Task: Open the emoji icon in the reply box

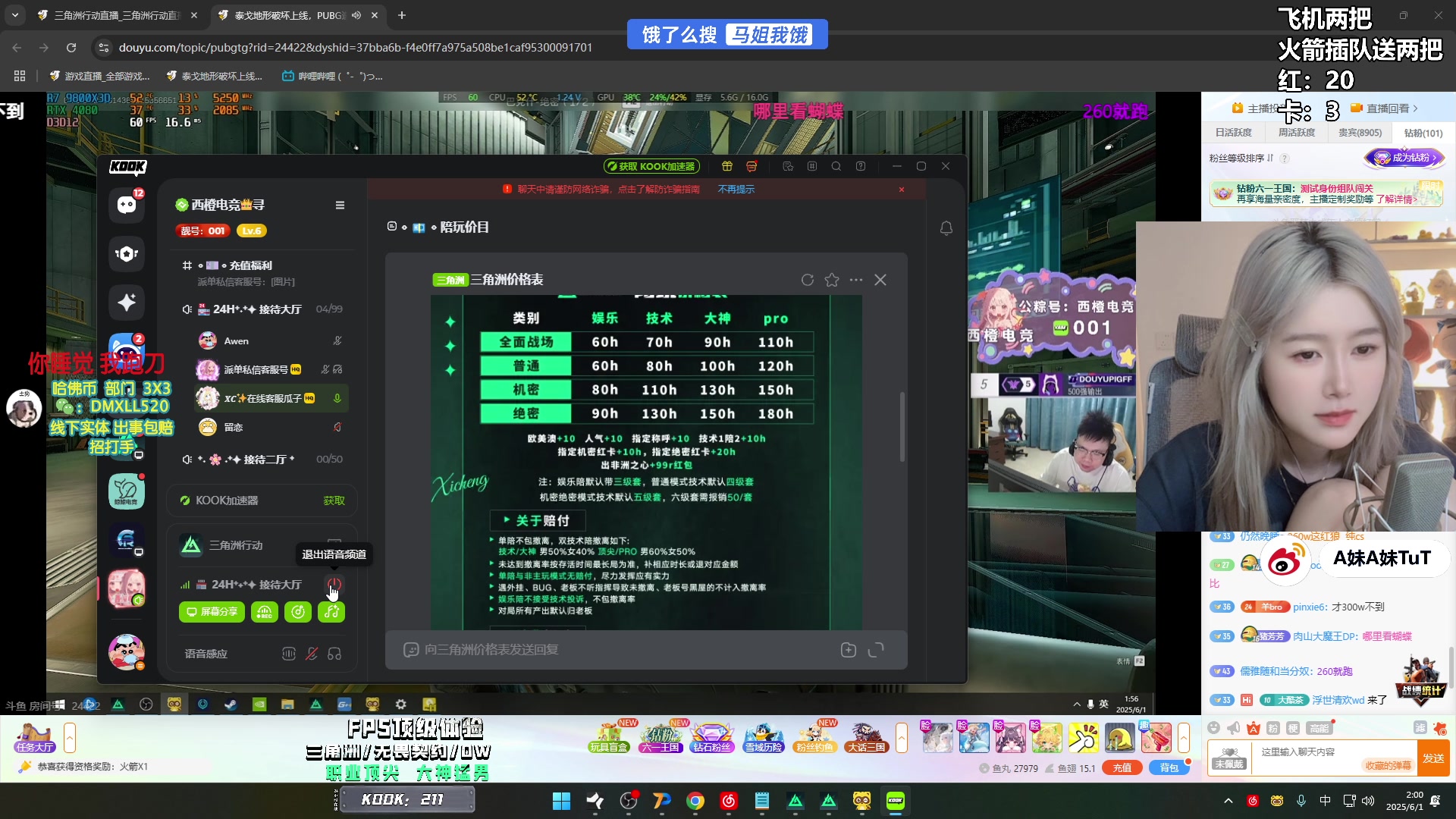Action: [x=411, y=650]
